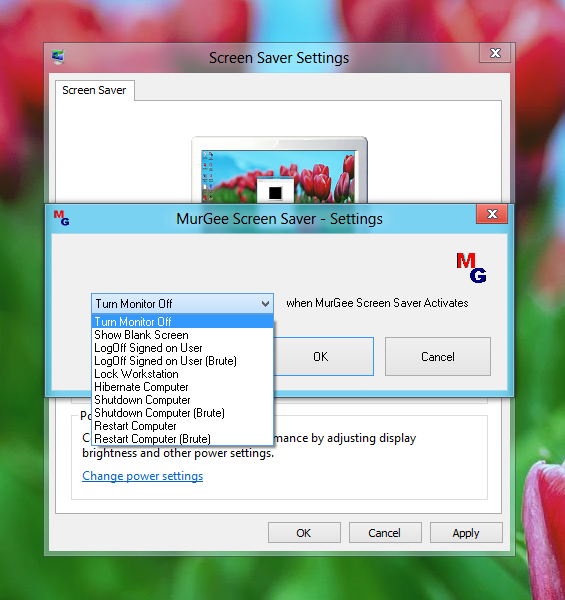
Task: Pick LogOff Signed on User (Brute)
Action: (x=182, y=361)
